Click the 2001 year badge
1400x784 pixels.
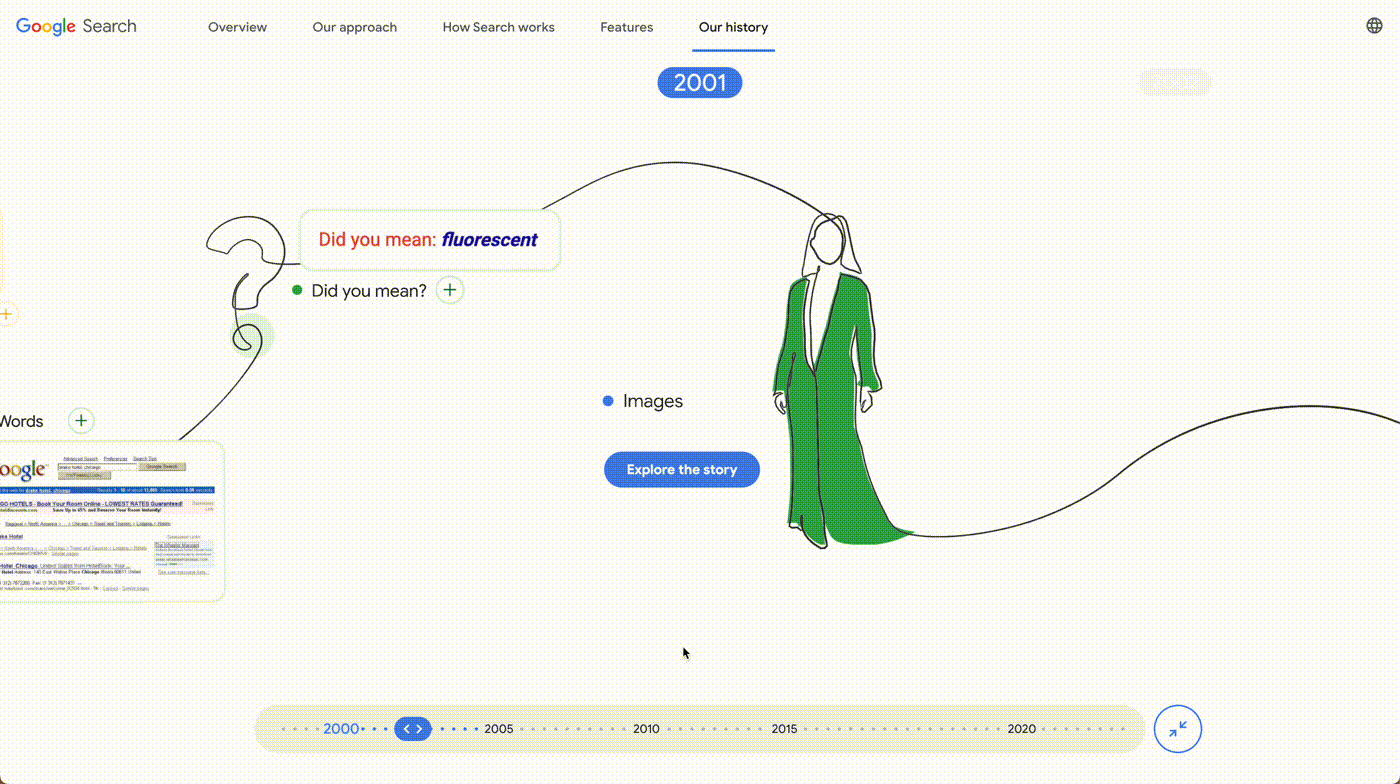pos(700,82)
